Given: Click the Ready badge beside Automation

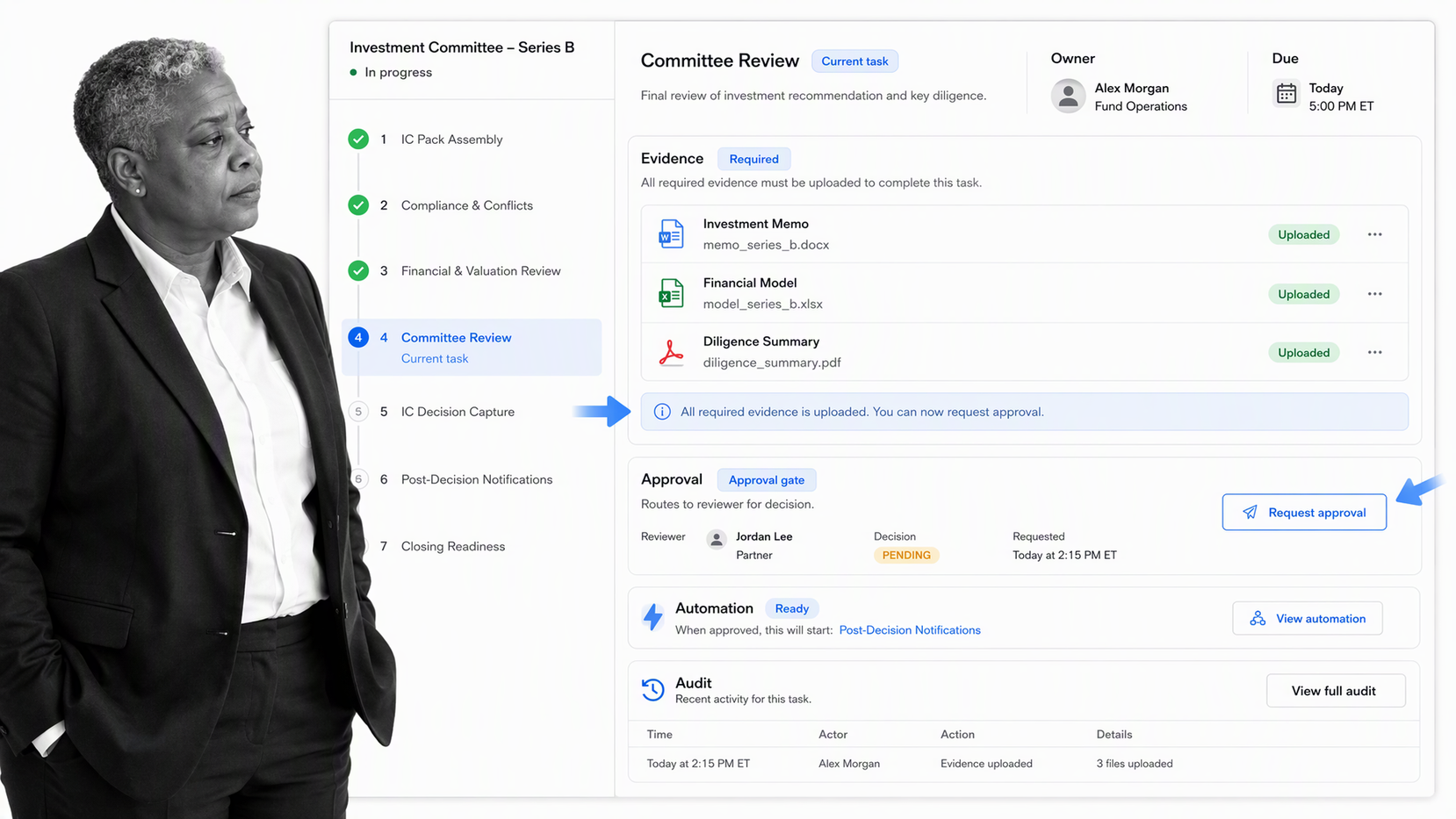Looking at the screenshot, I should click(791, 608).
